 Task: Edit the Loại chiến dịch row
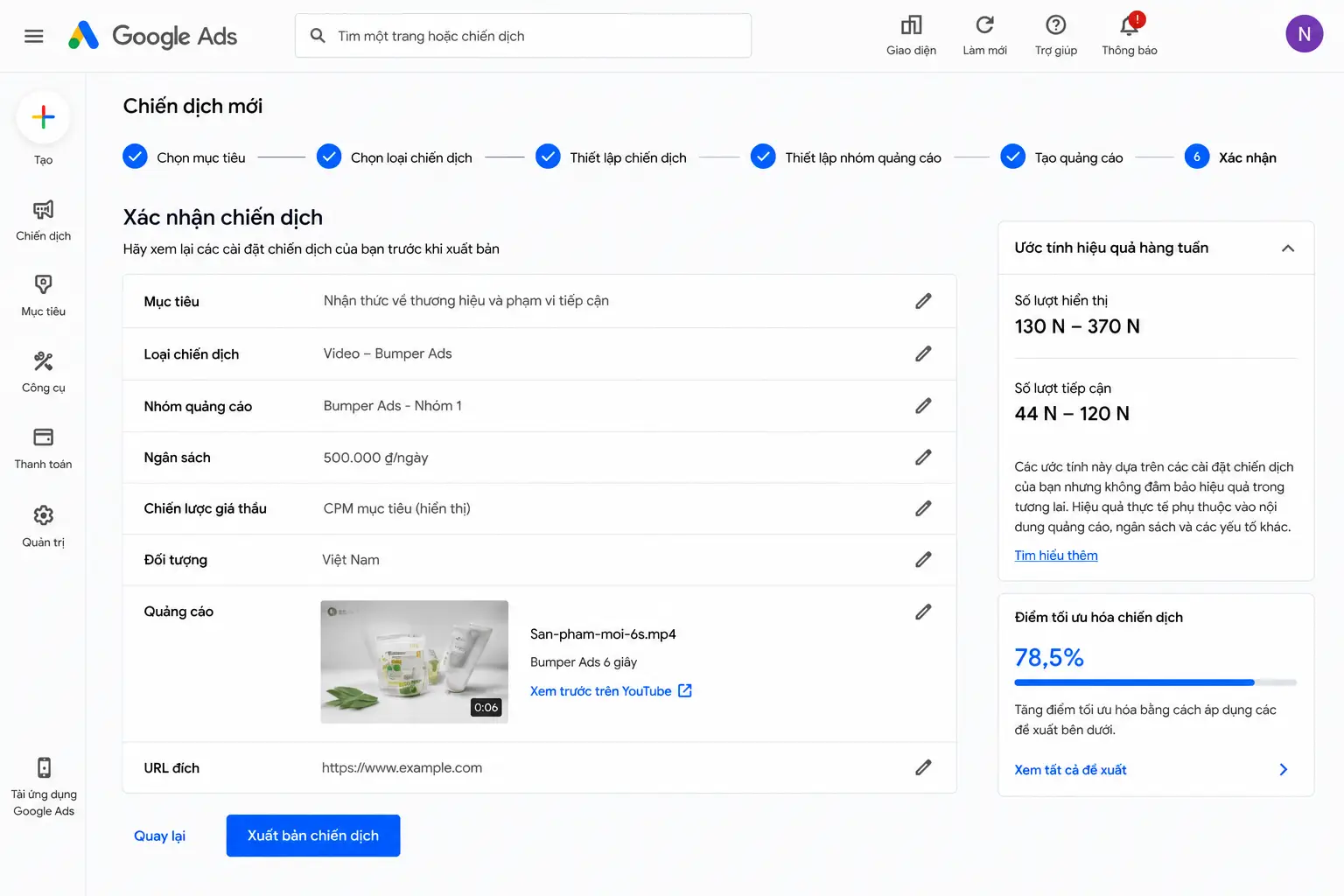tap(923, 353)
